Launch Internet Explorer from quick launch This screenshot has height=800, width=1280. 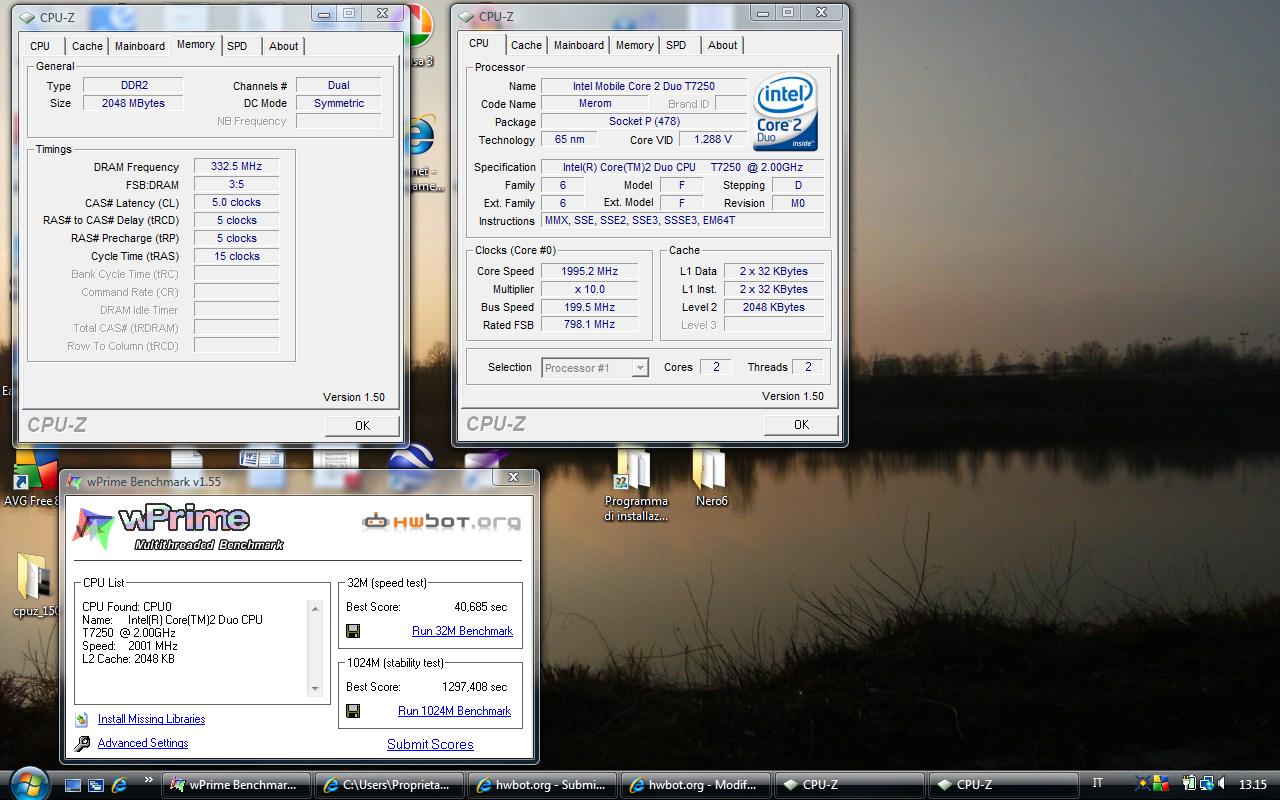(x=119, y=785)
